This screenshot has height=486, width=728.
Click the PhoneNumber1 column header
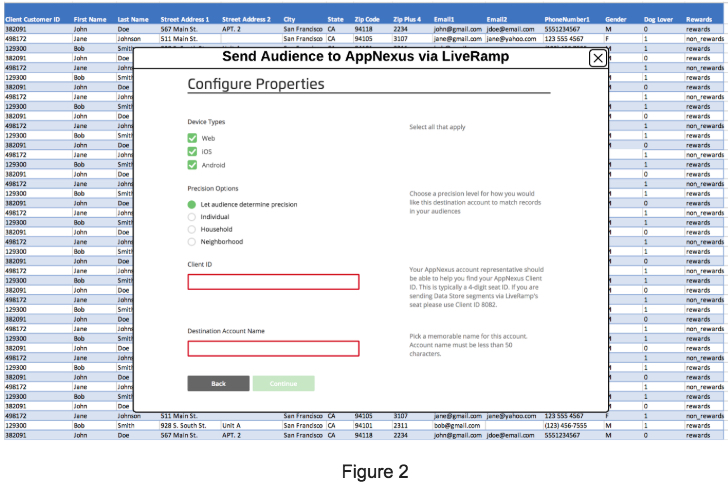click(x=567, y=19)
